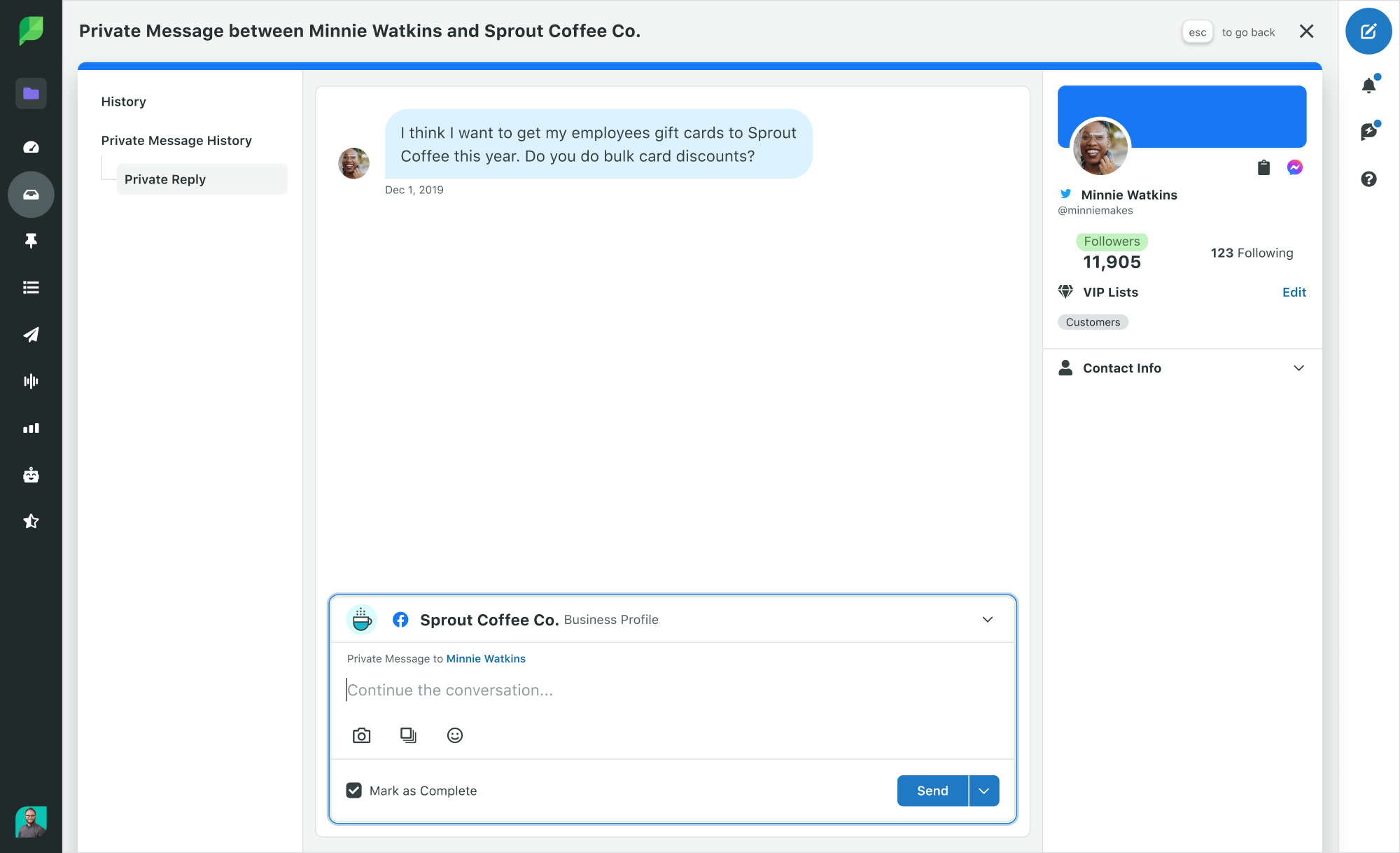Open the asset library icon in composer
Screen dimensions: 1400x853
[408, 735]
